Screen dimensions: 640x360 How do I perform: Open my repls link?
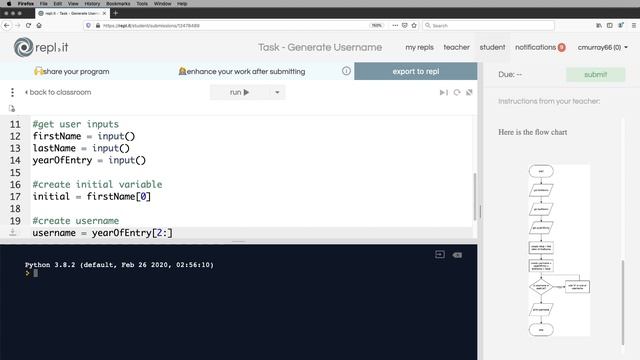[419, 47]
